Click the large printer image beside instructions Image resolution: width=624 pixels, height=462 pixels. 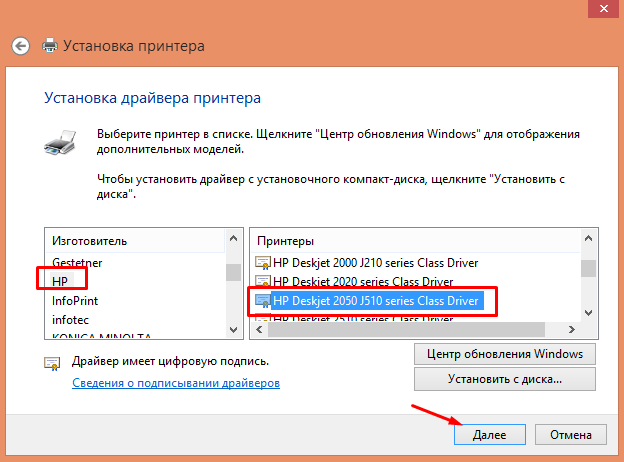coord(60,142)
